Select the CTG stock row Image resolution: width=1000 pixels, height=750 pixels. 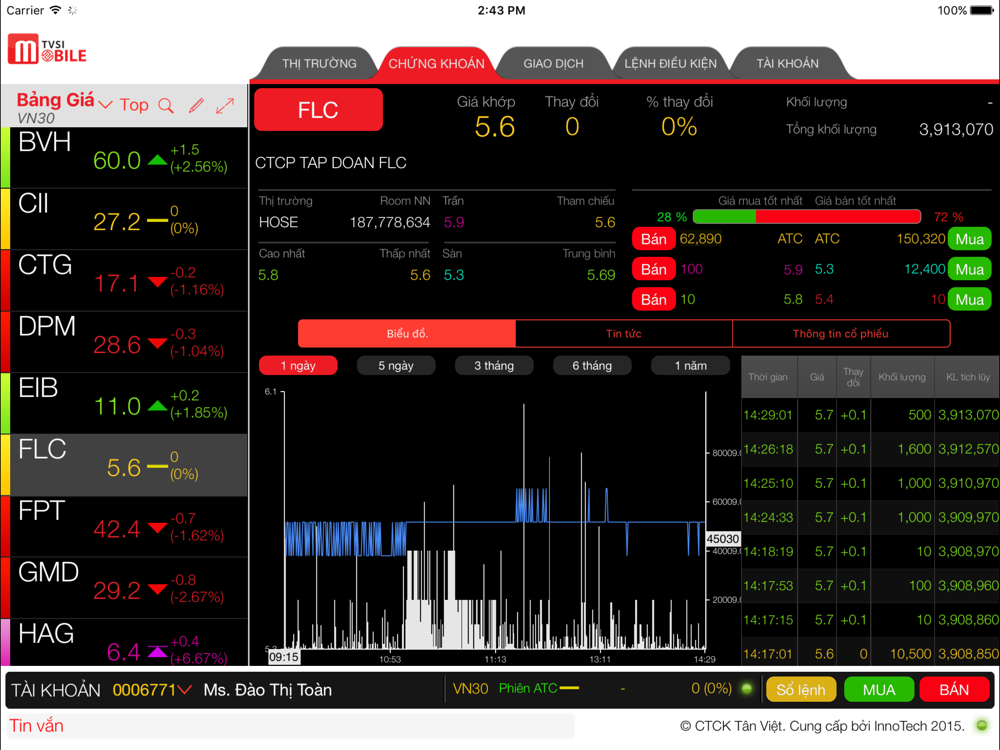[124, 280]
